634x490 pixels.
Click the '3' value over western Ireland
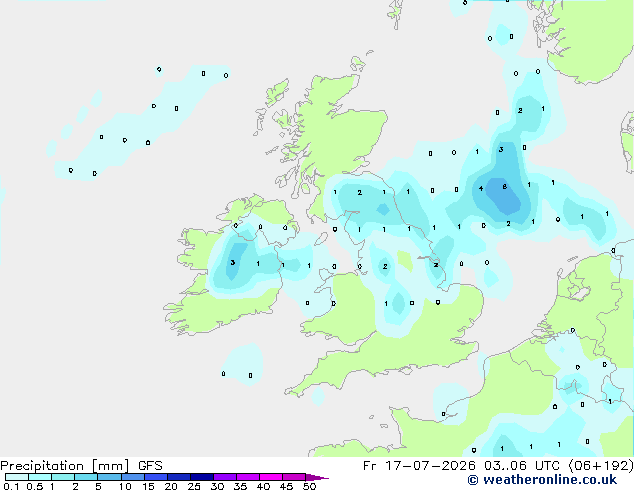coord(232,262)
